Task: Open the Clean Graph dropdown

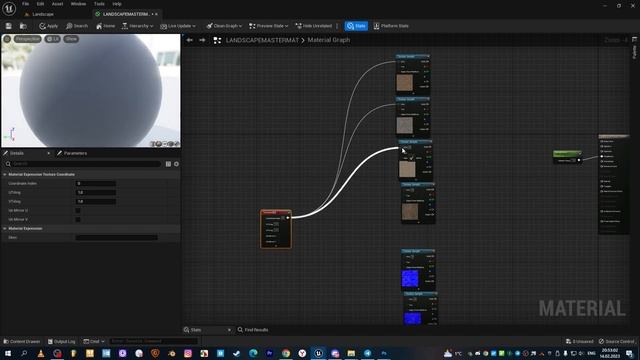Action: pos(224,26)
